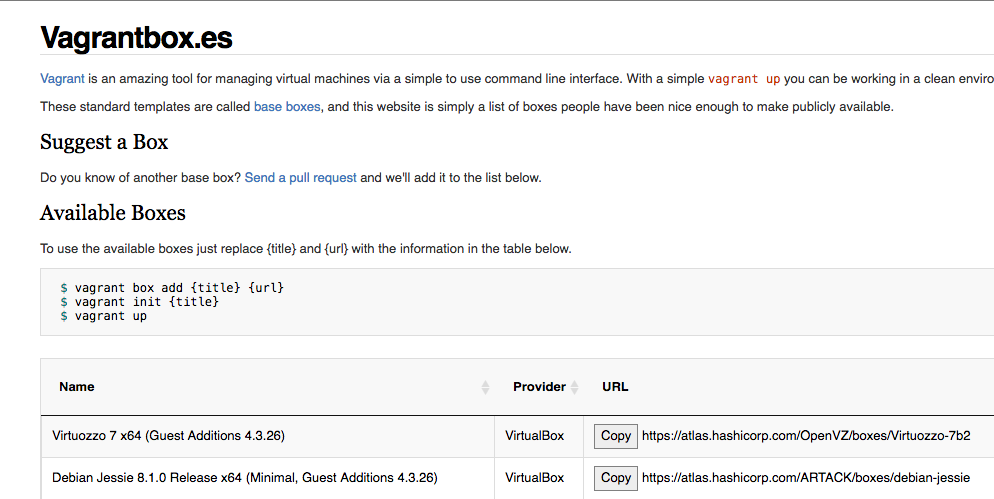Click VirtualBox provider in the Debian Jessie row

(534, 477)
